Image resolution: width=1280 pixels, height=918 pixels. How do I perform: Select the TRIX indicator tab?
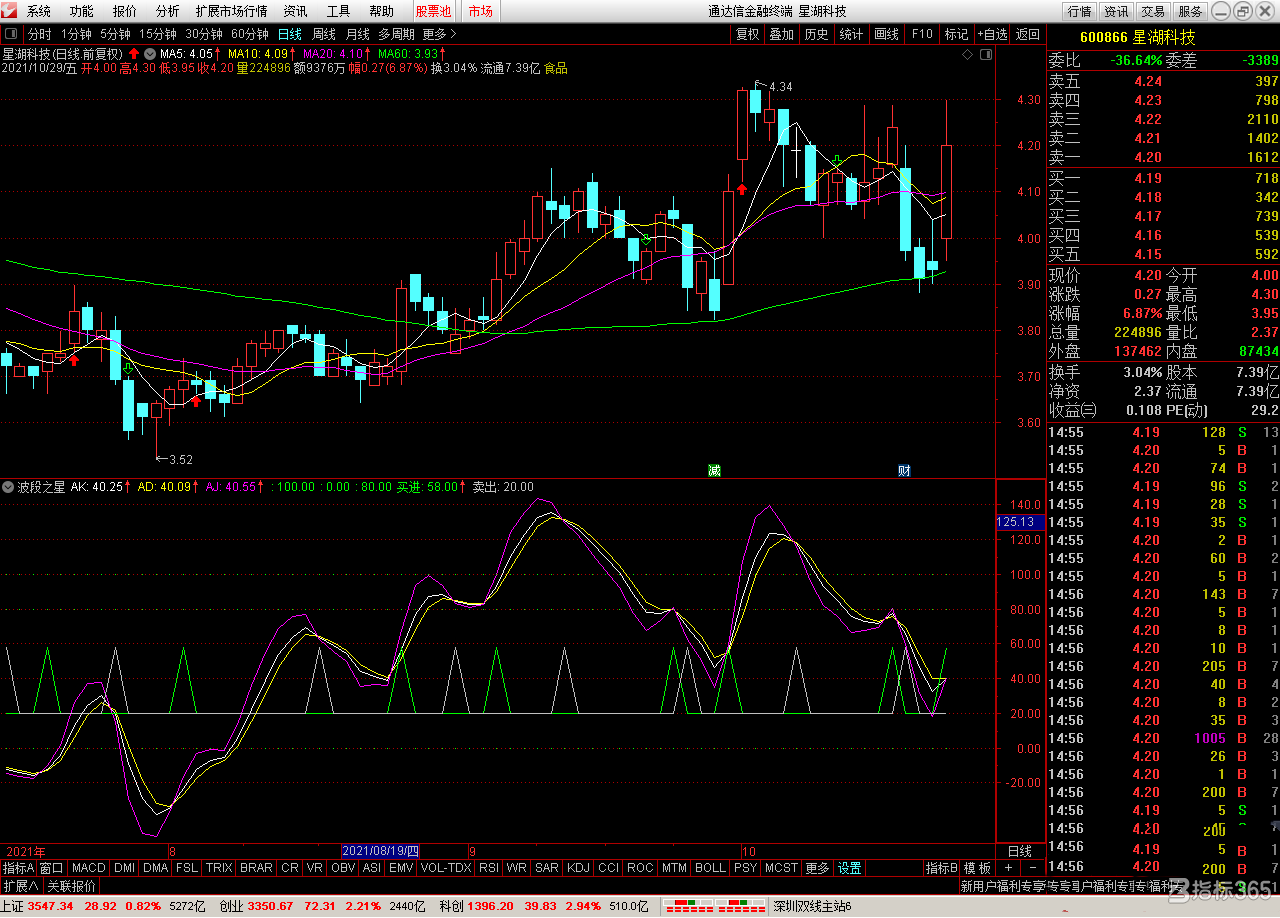(x=219, y=868)
